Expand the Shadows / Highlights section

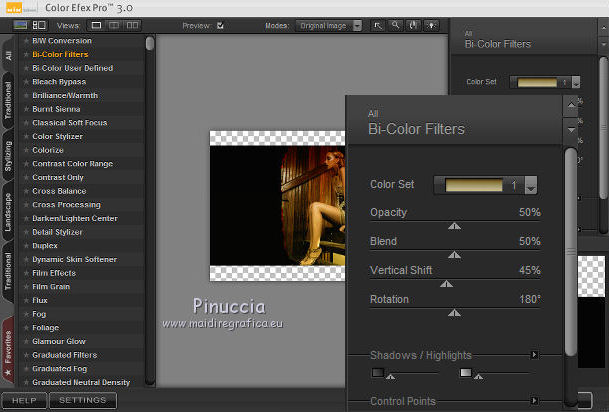(535, 355)
